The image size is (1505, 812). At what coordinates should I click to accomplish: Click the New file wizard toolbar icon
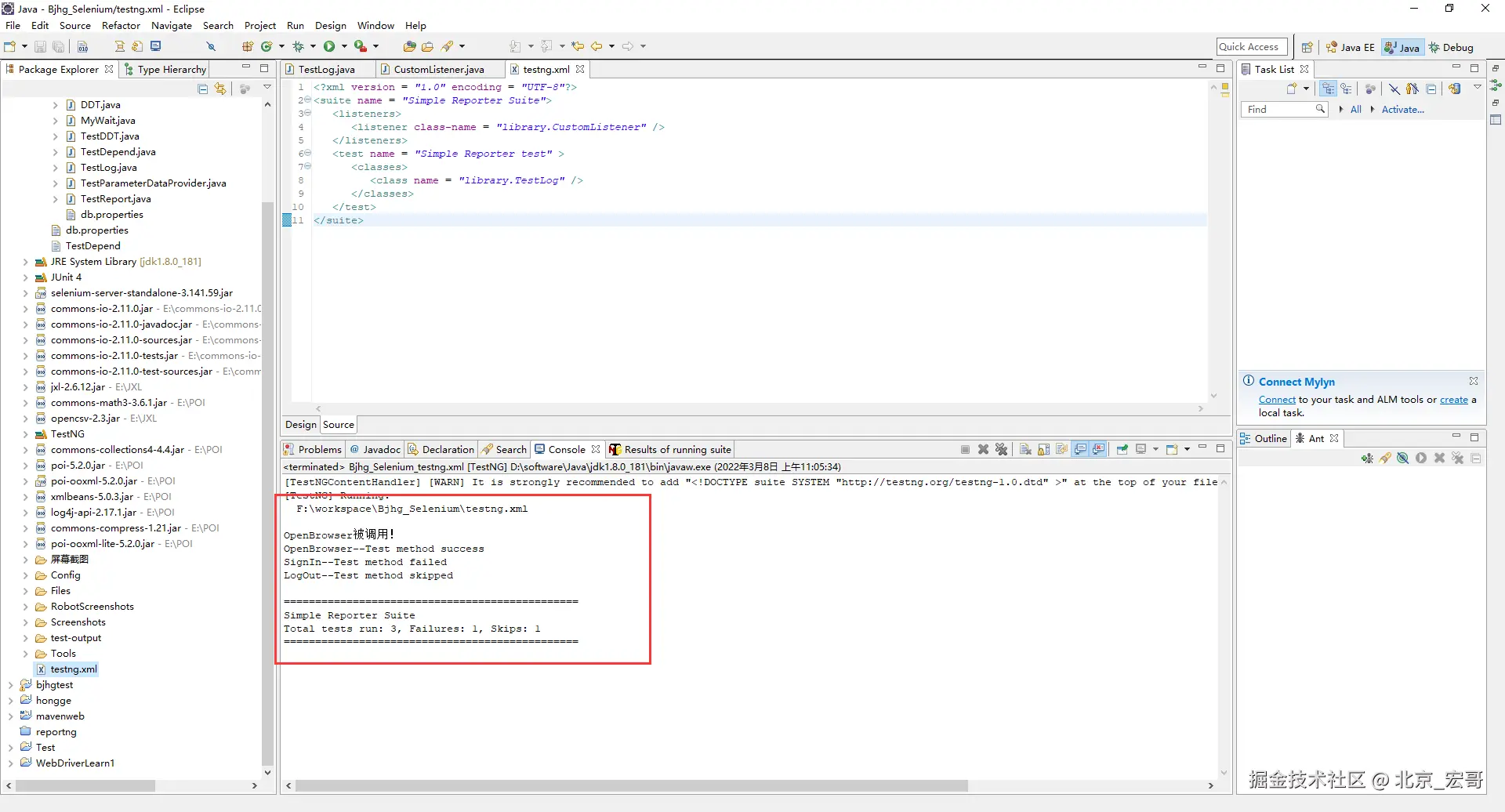[x=10, y=46]
